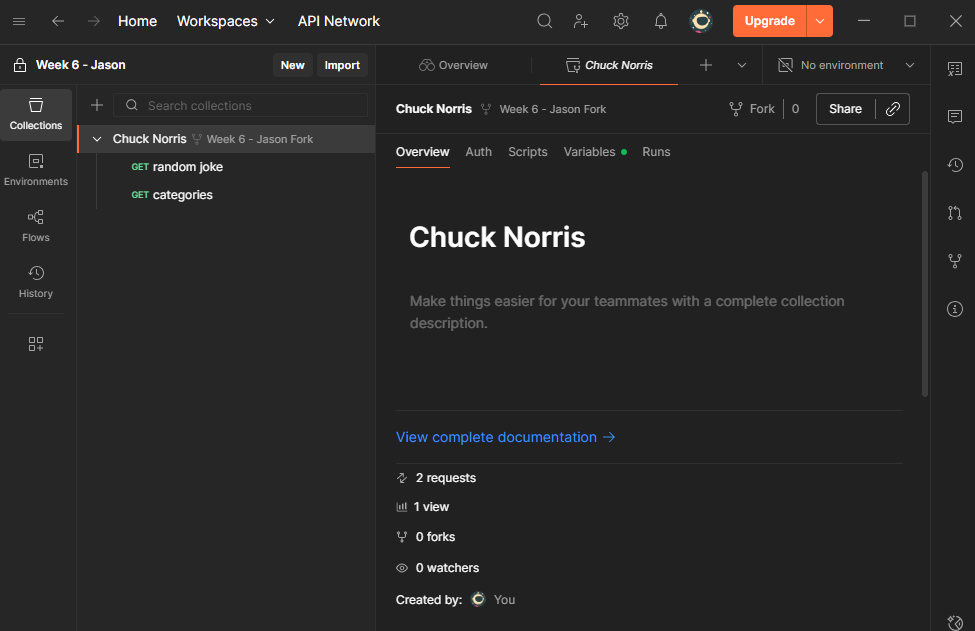Click the 0 watchers stat
975x631 pixels.
tap(438, 568)
